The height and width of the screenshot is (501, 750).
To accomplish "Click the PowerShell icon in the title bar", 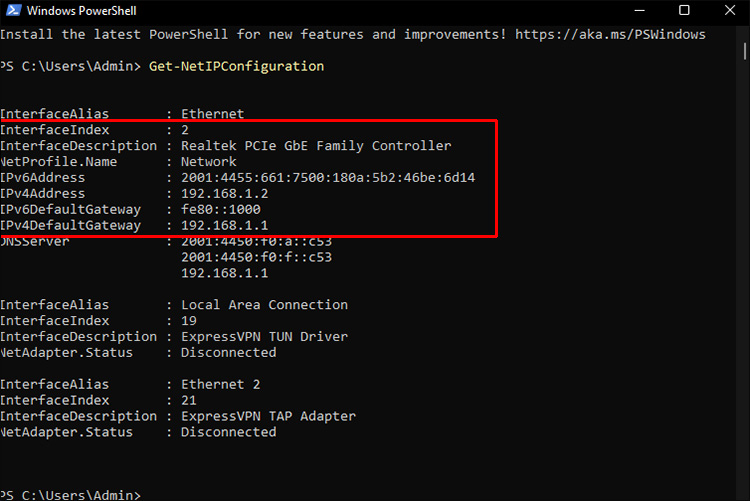I will coord(12,11).
